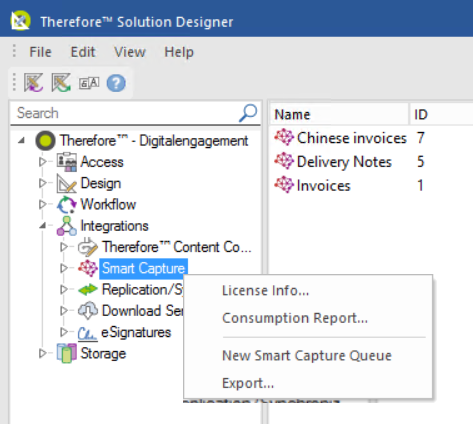Viewport: 473px width, 424px height.
Task: Expand the Access tree node
Action: [x=42, y=162]
